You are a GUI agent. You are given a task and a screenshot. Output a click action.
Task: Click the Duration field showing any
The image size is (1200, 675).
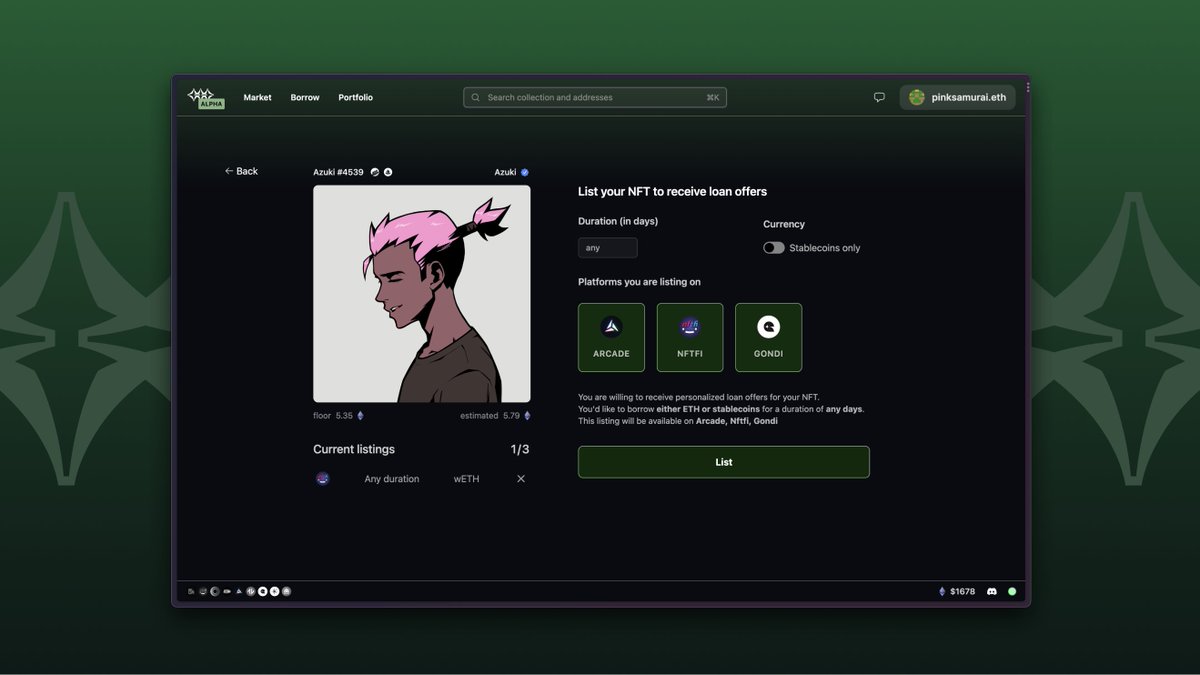[608, 248]
